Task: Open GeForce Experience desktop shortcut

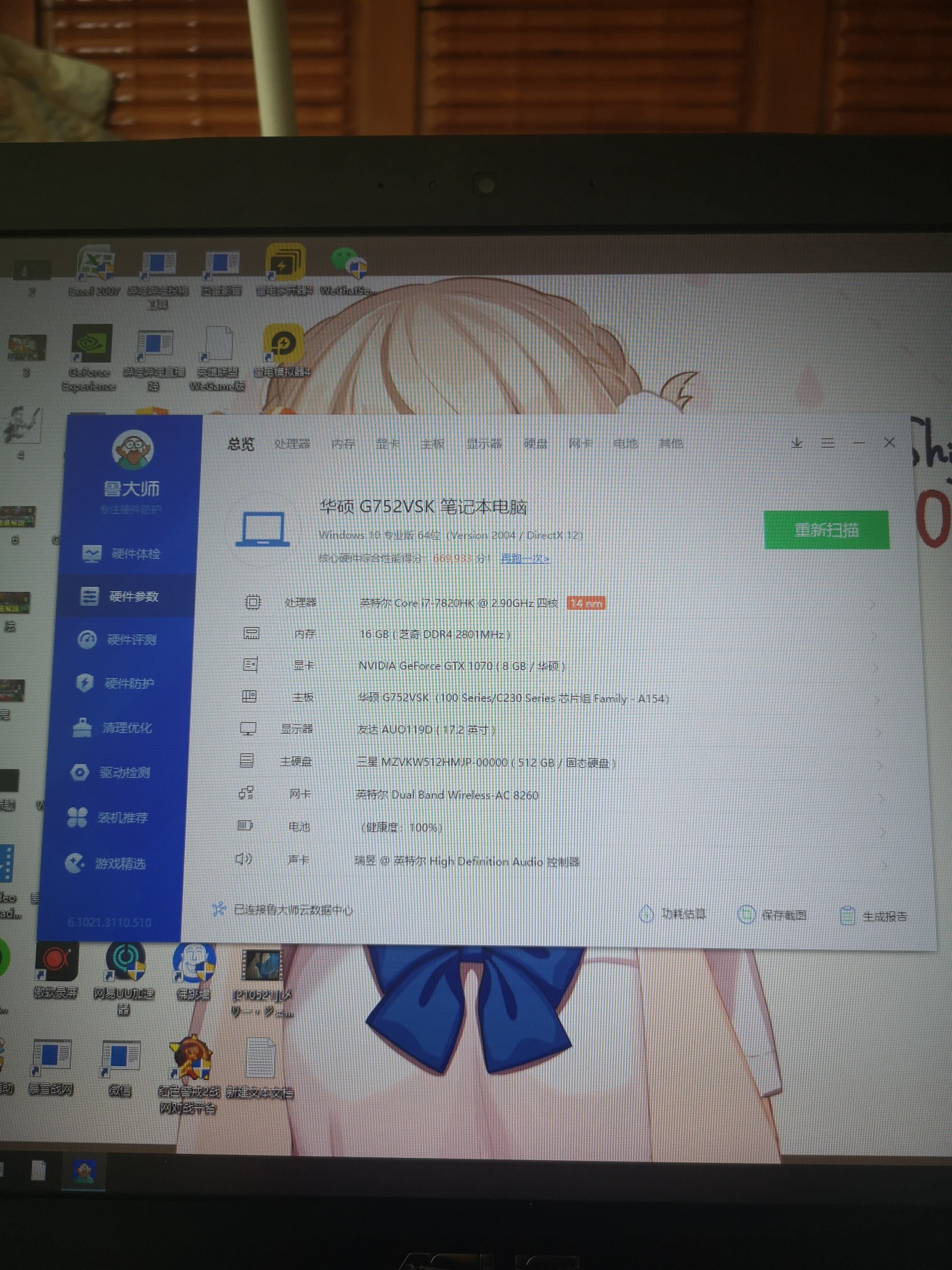Action: pyautogui.click(x=90, y=357)
